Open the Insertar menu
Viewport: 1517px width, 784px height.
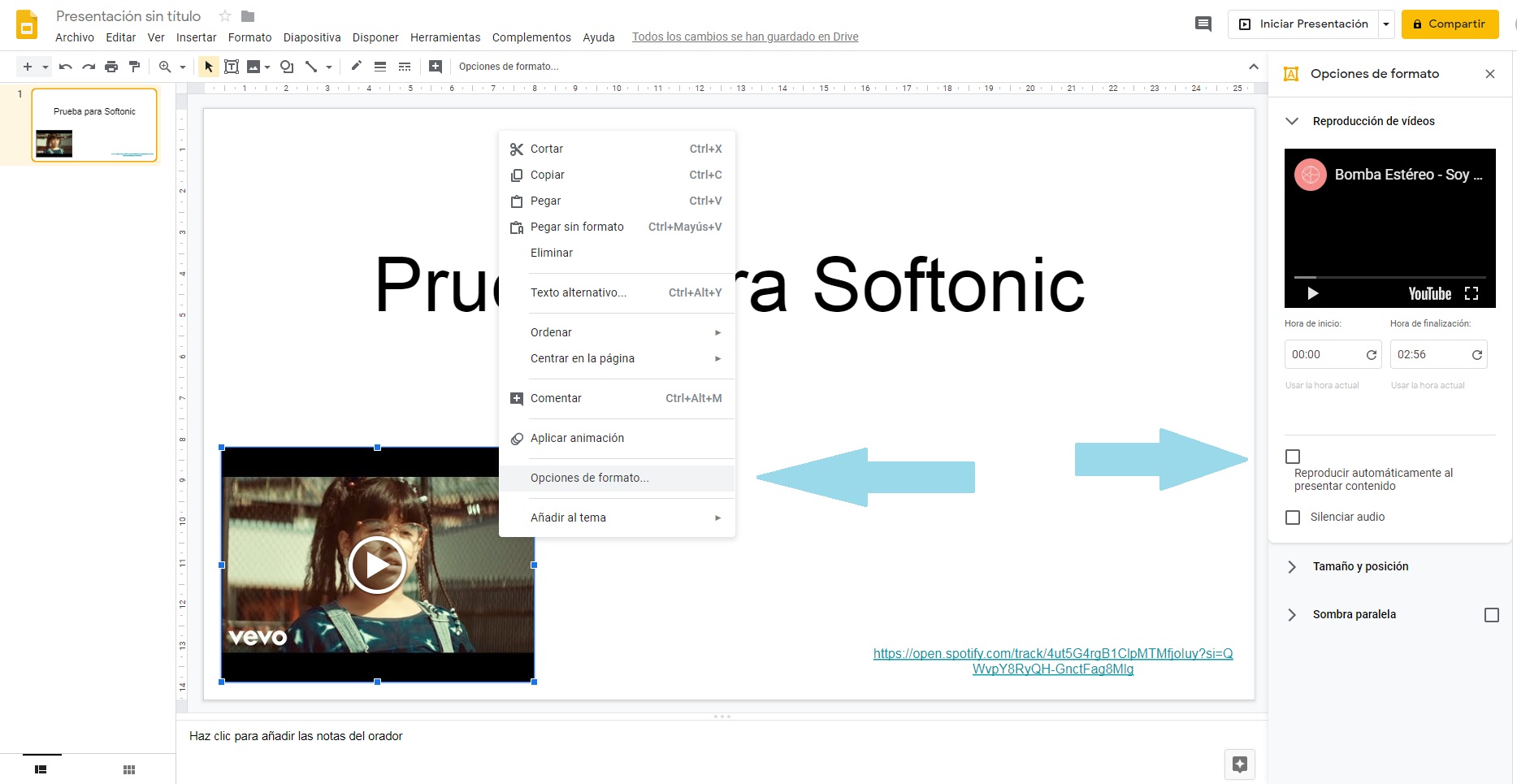click(197, 37)
